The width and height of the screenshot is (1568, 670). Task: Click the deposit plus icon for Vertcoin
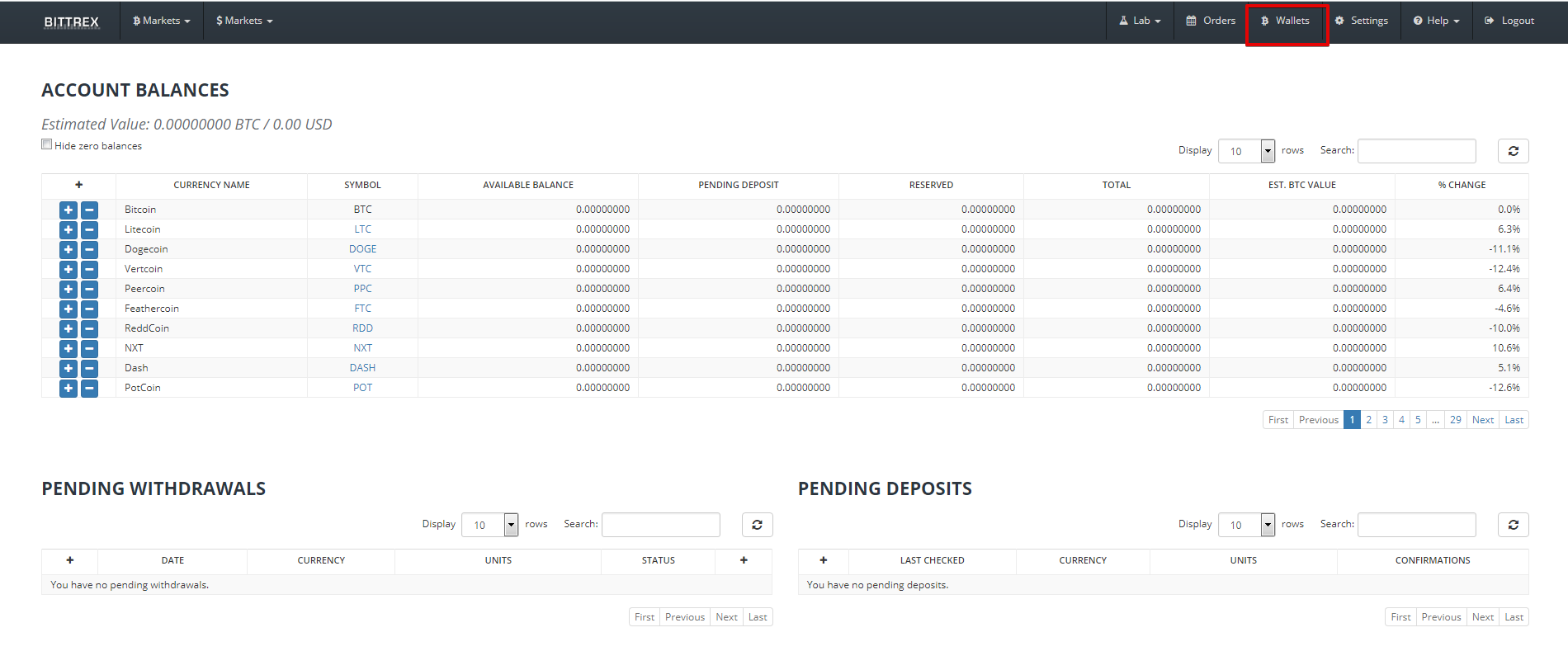click(68, 270)
